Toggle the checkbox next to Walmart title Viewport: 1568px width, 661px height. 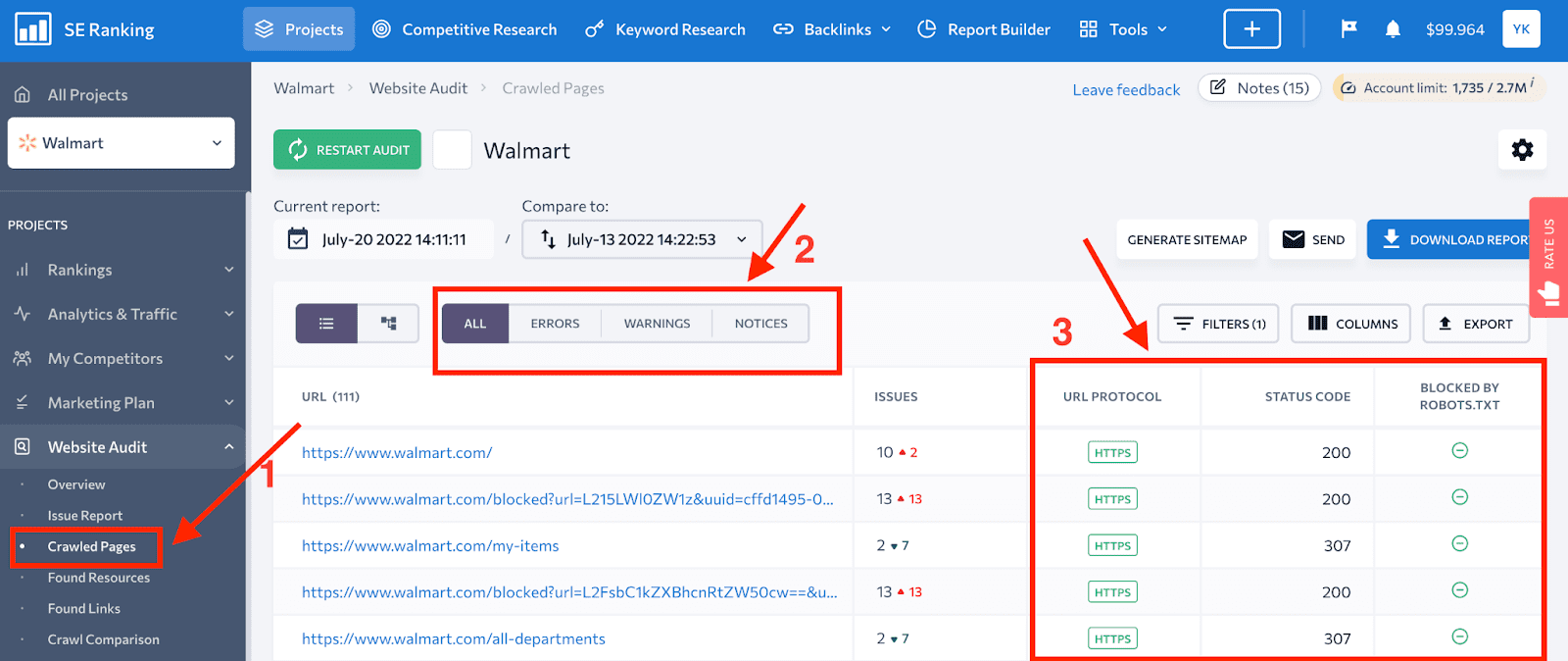(452, 150)
